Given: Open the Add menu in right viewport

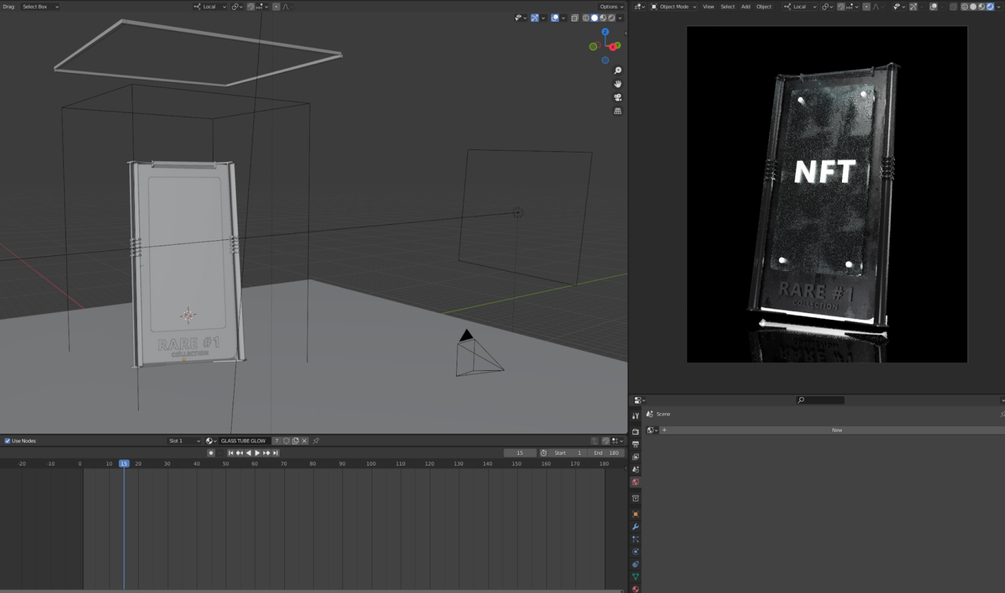Looking at the screenshot, I should coord(745,6).
